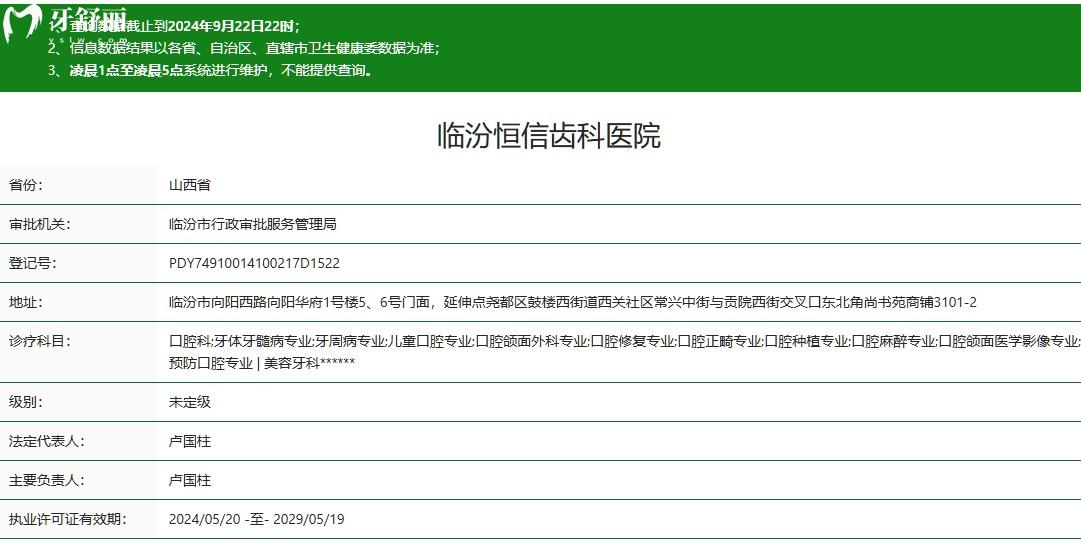Select registration number PDY74910014100217D1522
The image size is (1081, 545).
tap(254, 263)
